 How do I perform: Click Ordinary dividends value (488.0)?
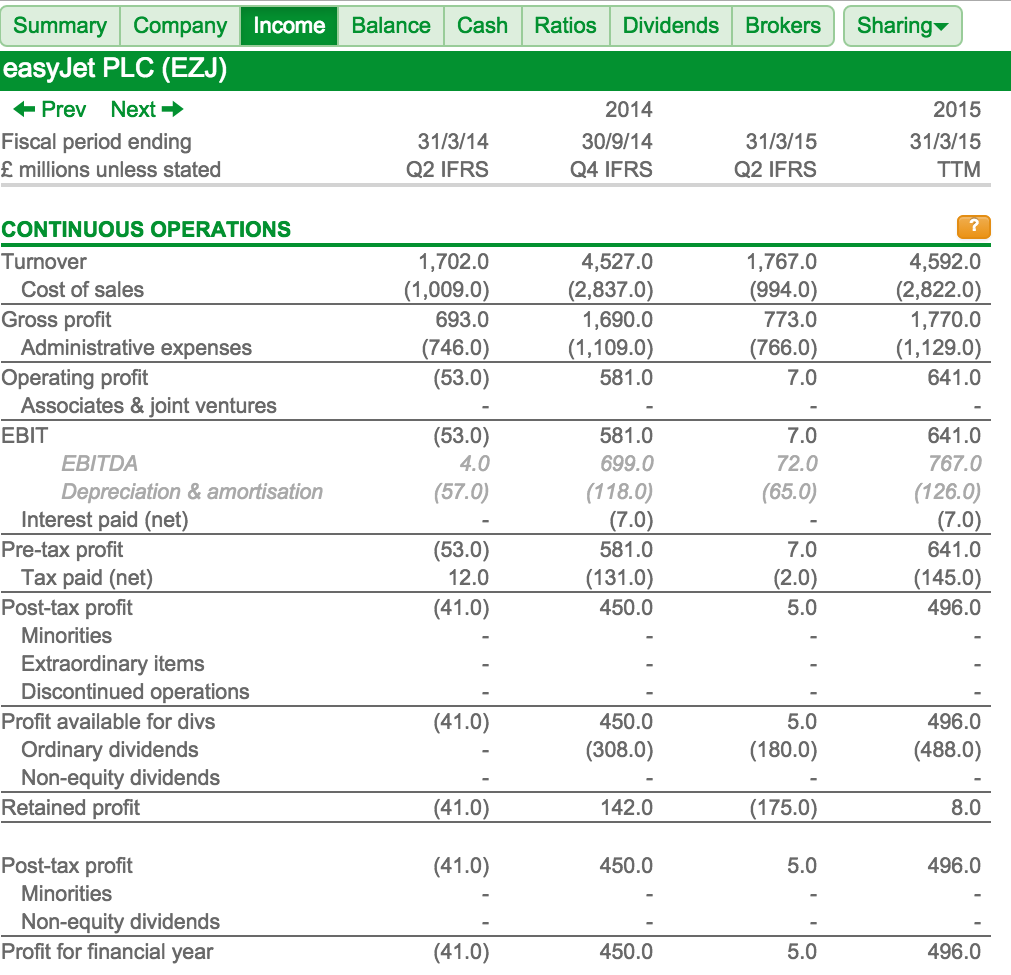point(947,749)
